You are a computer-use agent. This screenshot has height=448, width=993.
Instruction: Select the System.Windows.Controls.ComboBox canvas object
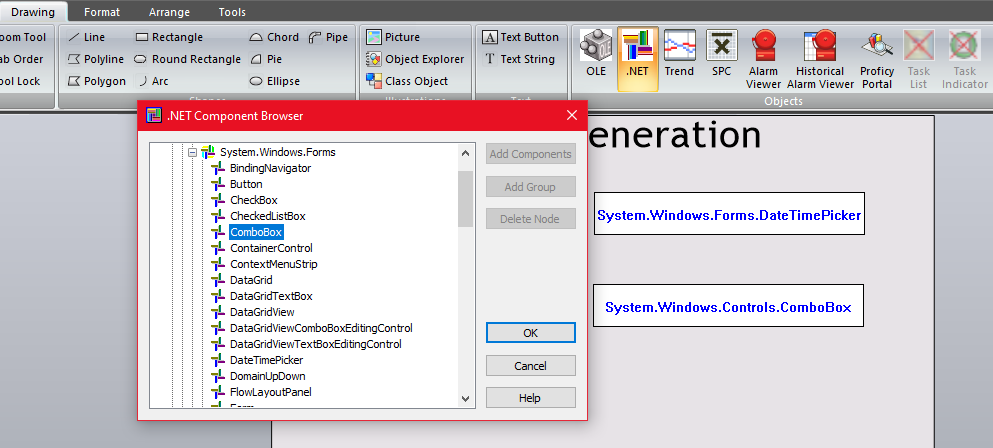(x=728, y=305)
